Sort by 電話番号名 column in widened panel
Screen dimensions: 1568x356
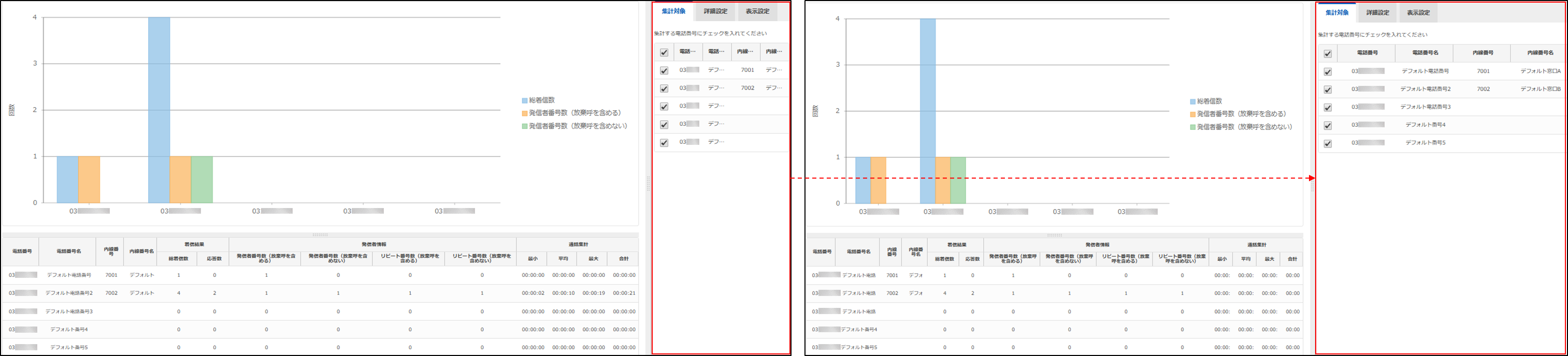(x=1425, y=53)
